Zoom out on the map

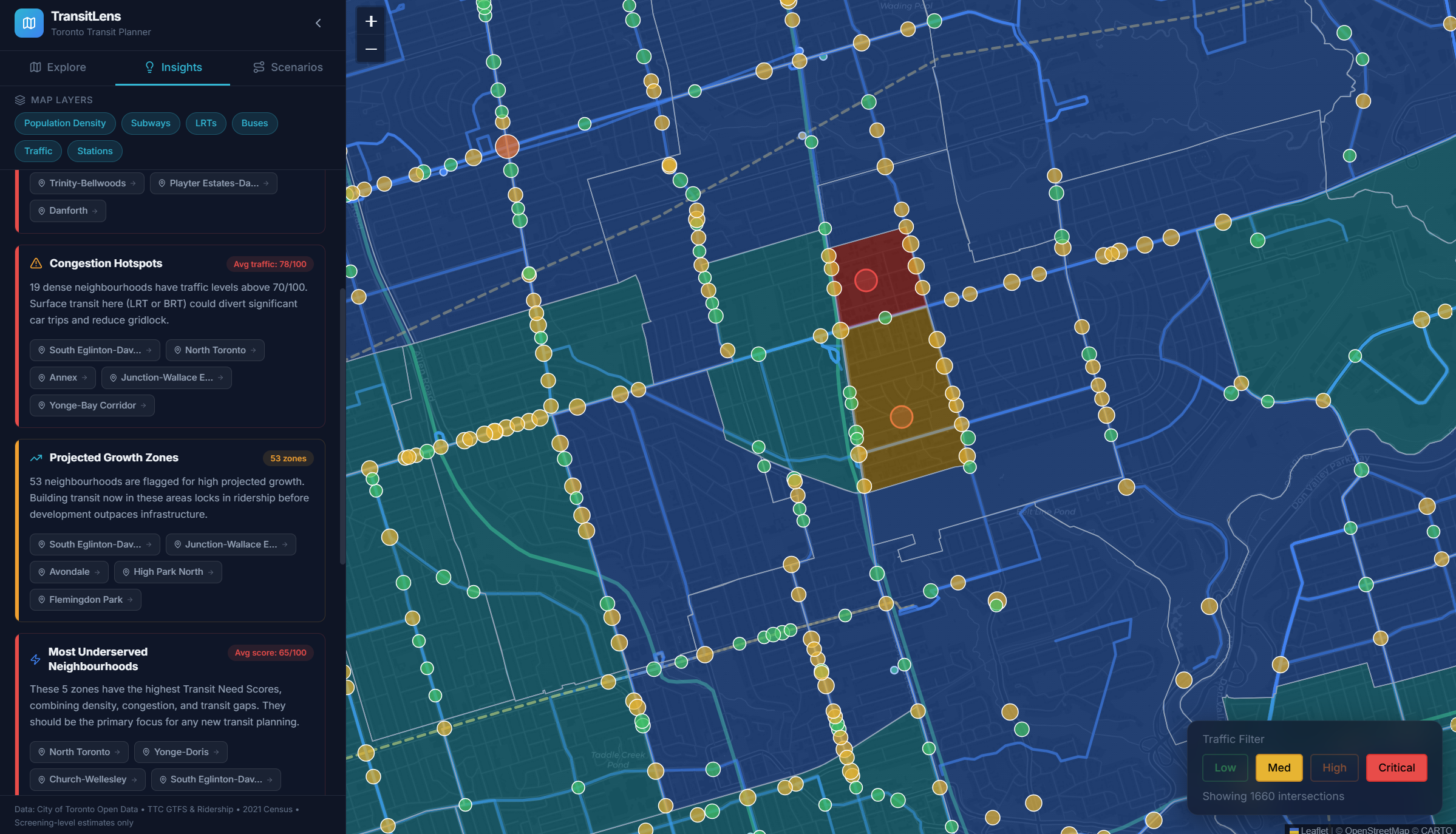point(371,49)
